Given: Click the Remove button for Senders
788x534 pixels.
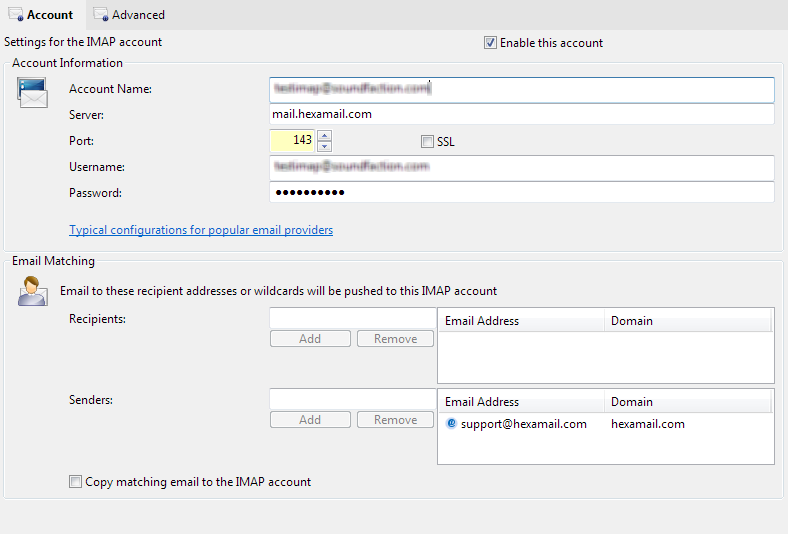Looking at the screenshot, I should tap(395, 420).
